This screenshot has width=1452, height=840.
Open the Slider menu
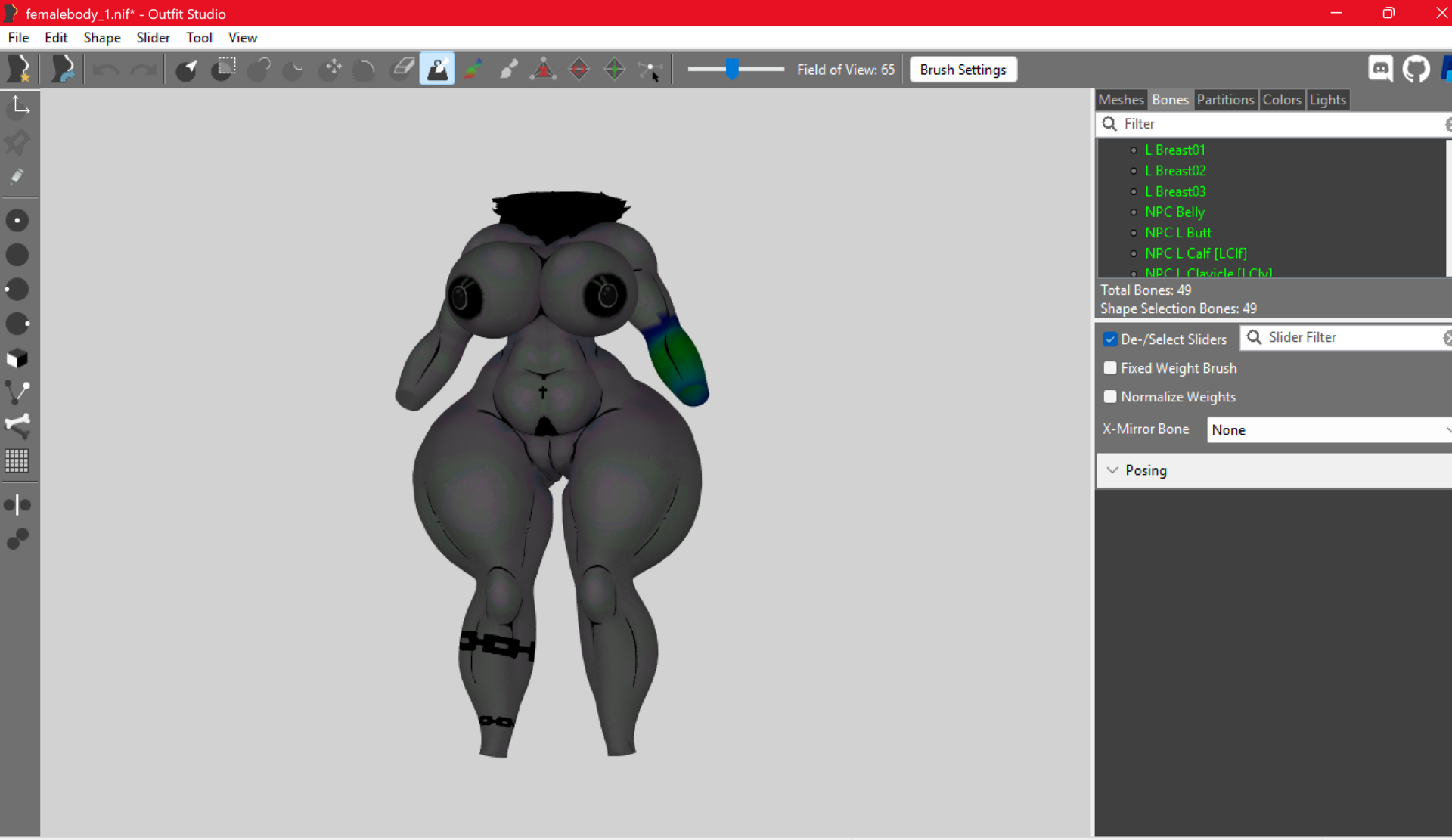click(x=153, y=38)
